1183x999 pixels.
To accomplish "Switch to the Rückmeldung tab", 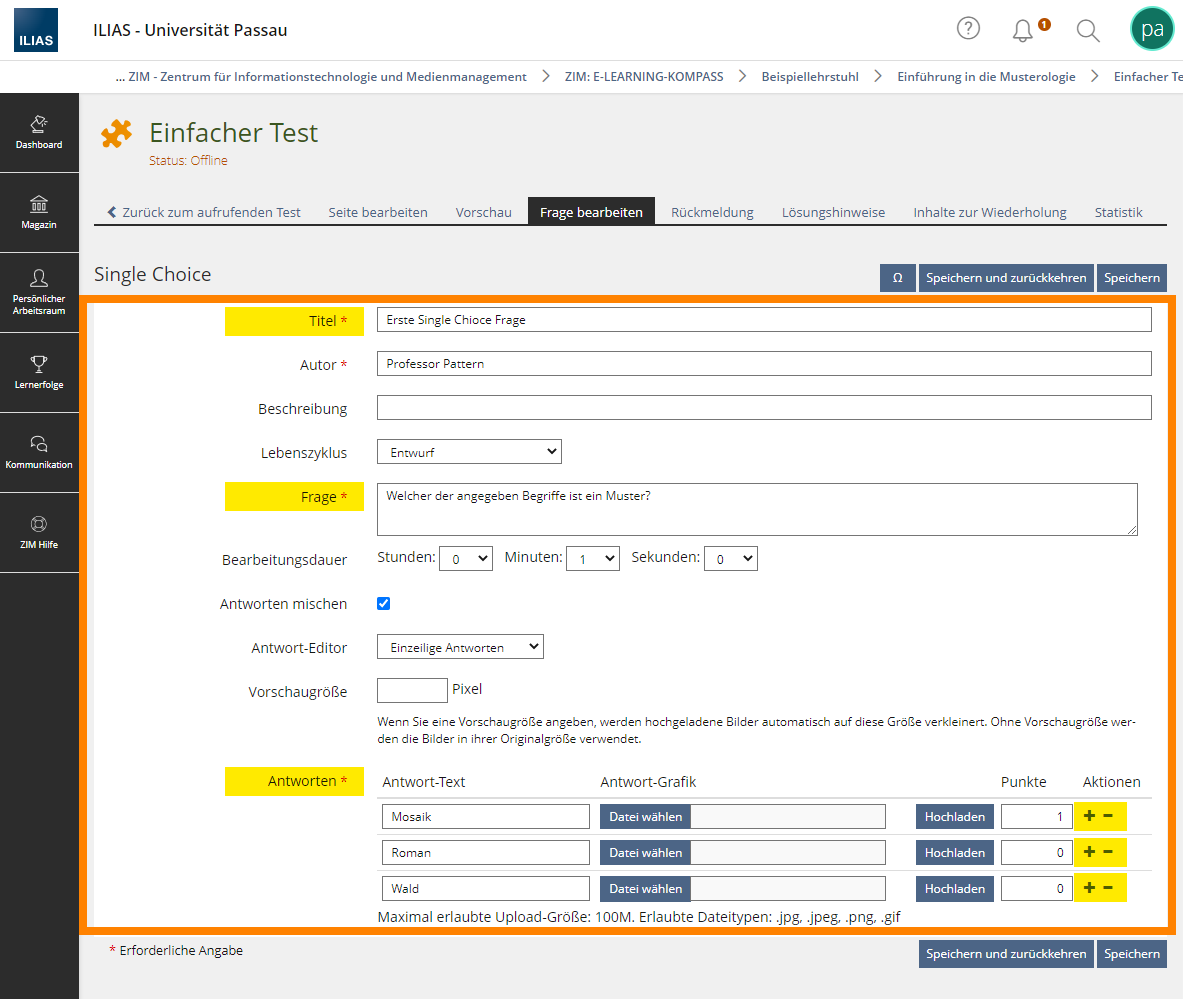I will [x=712, y=212].
